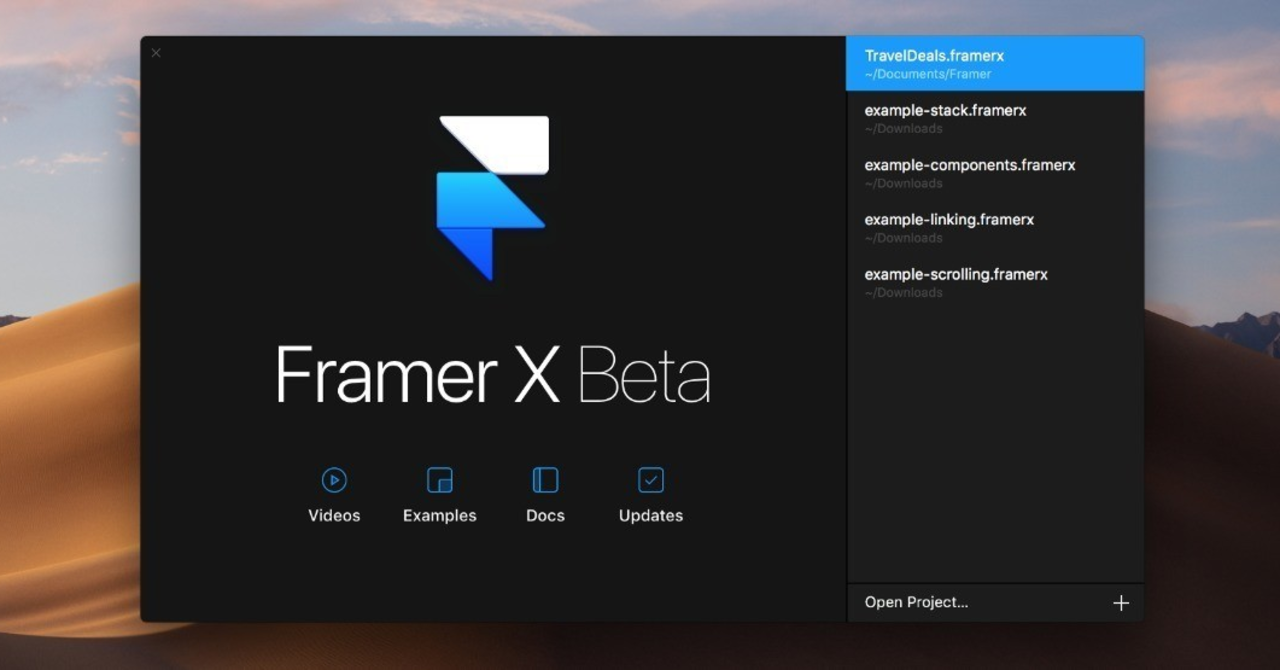This screenshot has width=1280, height=670.
Task: Click ~/Downloads path under example-stack.framerx
Action: tap(904, 129)
